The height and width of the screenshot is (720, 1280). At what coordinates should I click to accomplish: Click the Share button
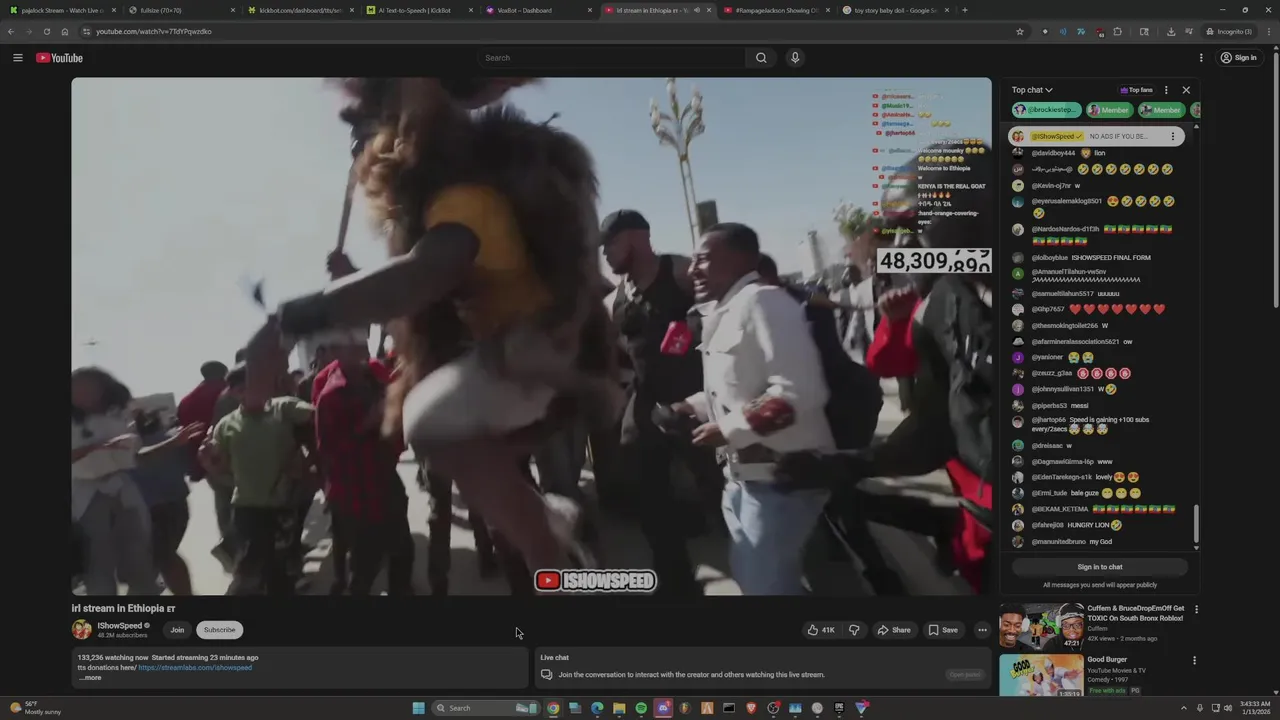coord(893,630)
